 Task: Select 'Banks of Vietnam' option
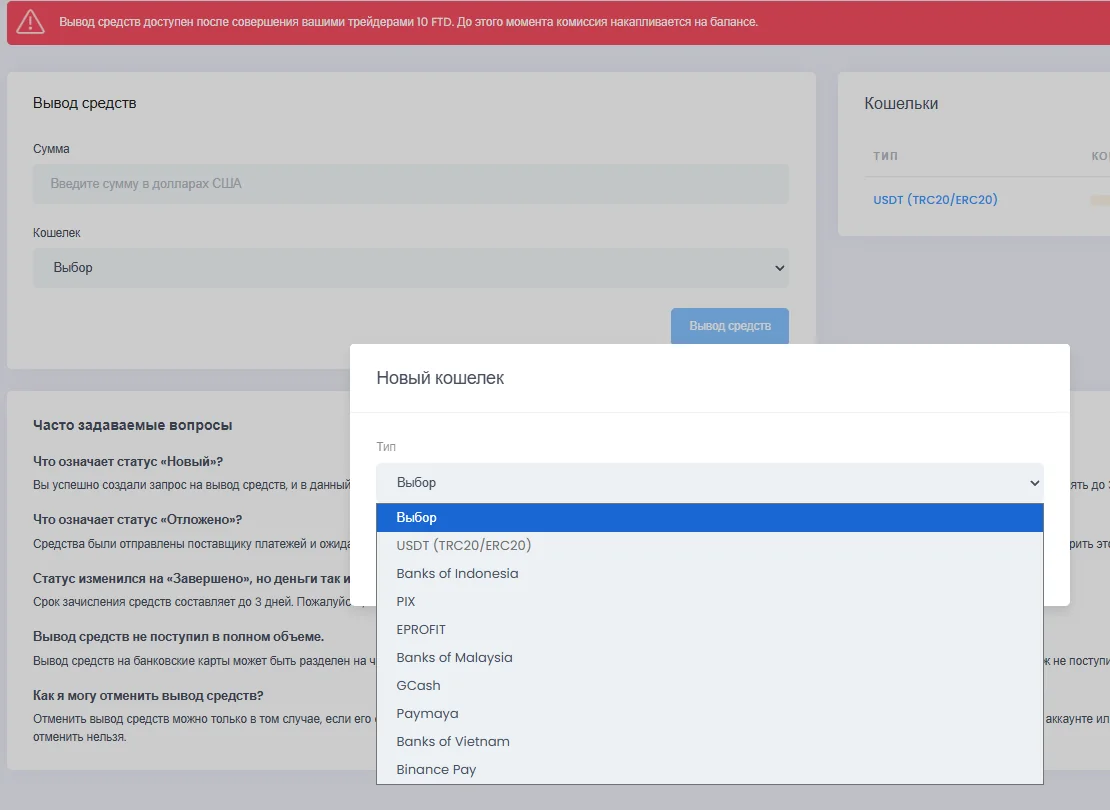[x=709, y=741]
